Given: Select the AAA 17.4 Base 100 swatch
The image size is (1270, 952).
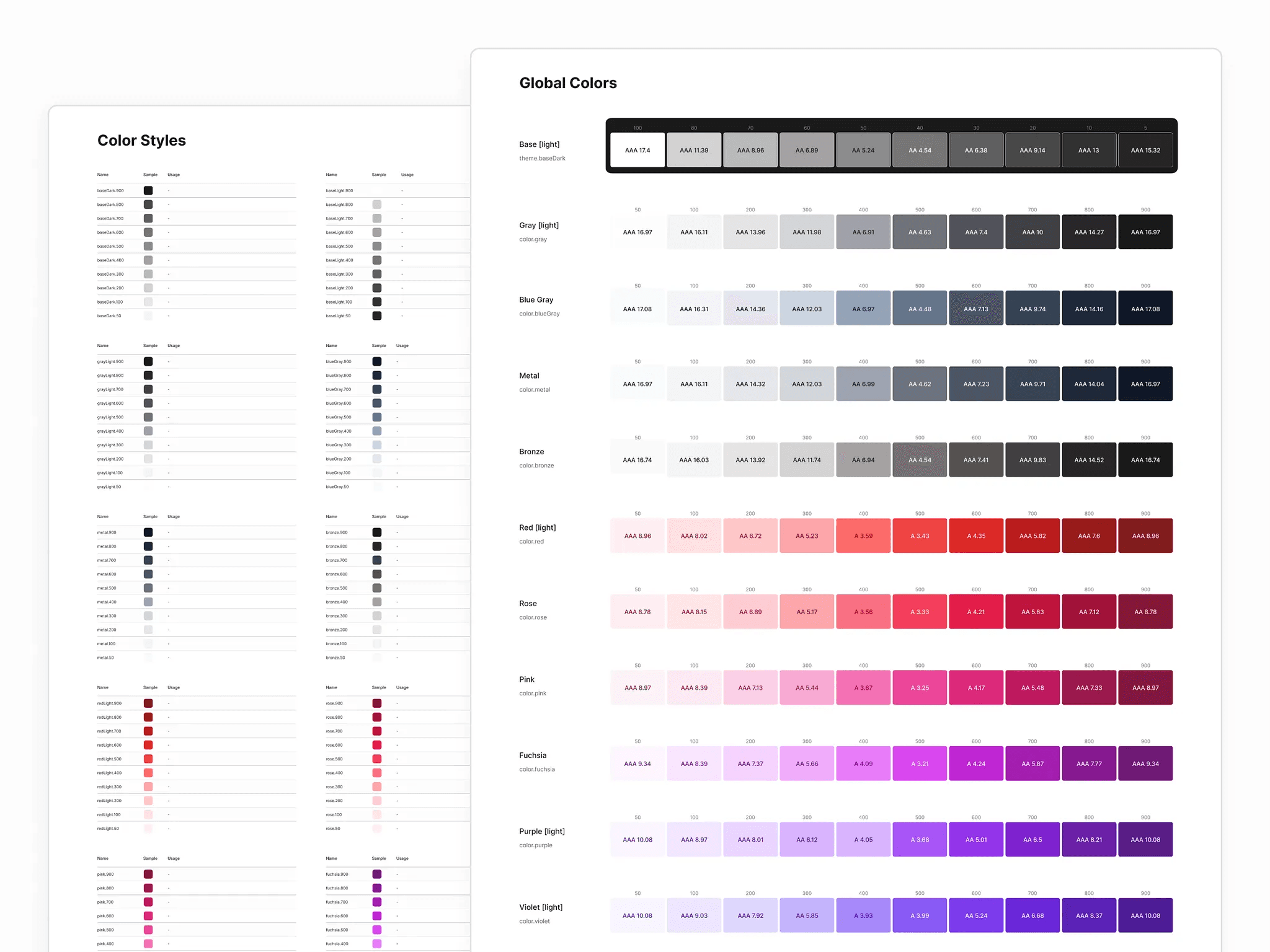Looking at the screenshot, I should 637,149.
